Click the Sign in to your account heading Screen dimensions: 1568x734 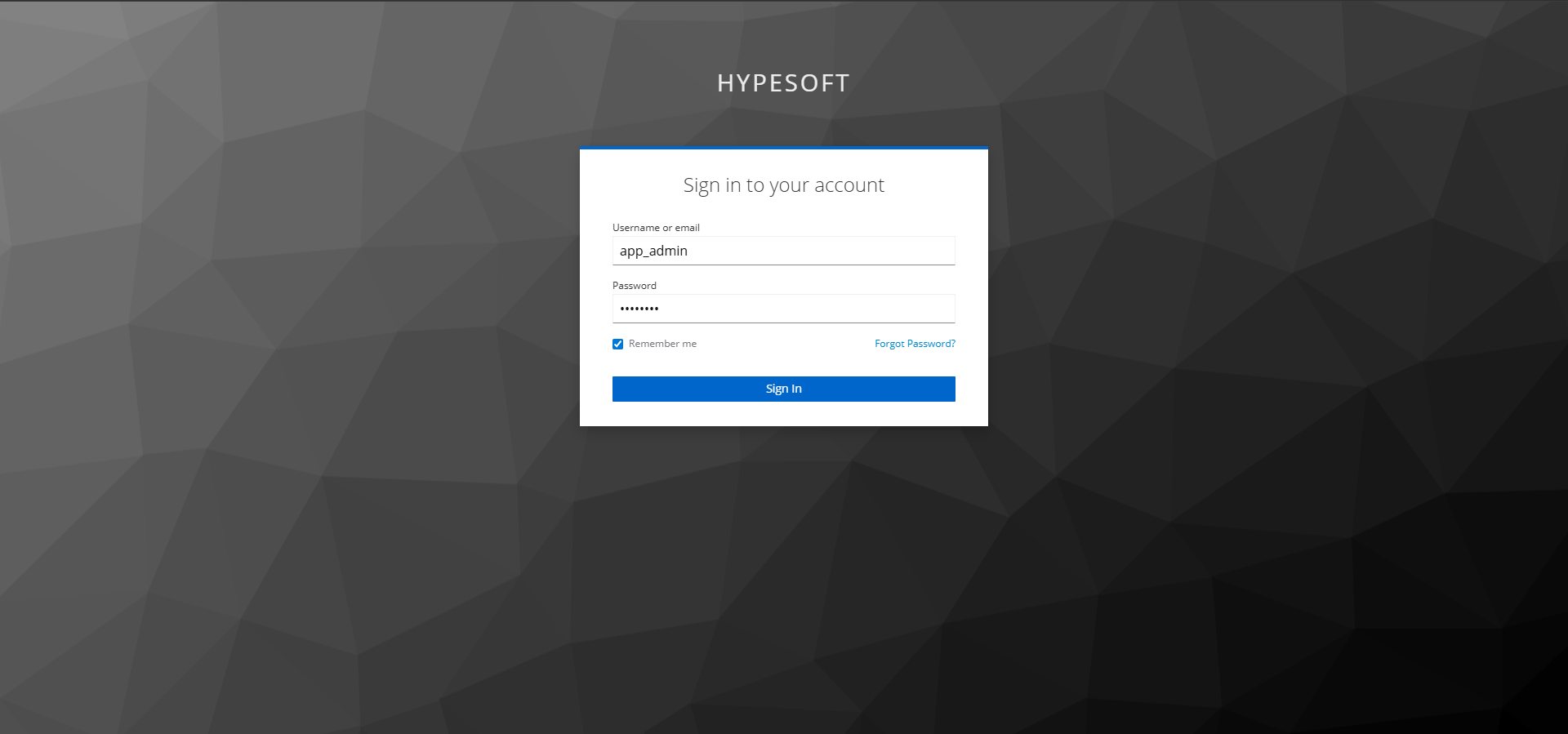(784, 185)
